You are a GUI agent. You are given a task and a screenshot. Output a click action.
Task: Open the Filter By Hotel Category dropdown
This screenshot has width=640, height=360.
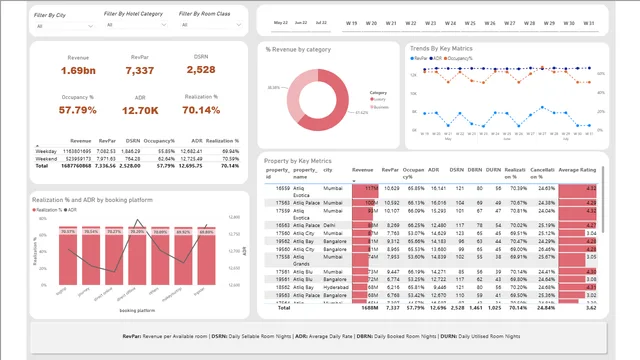click(x=136, y=25)
